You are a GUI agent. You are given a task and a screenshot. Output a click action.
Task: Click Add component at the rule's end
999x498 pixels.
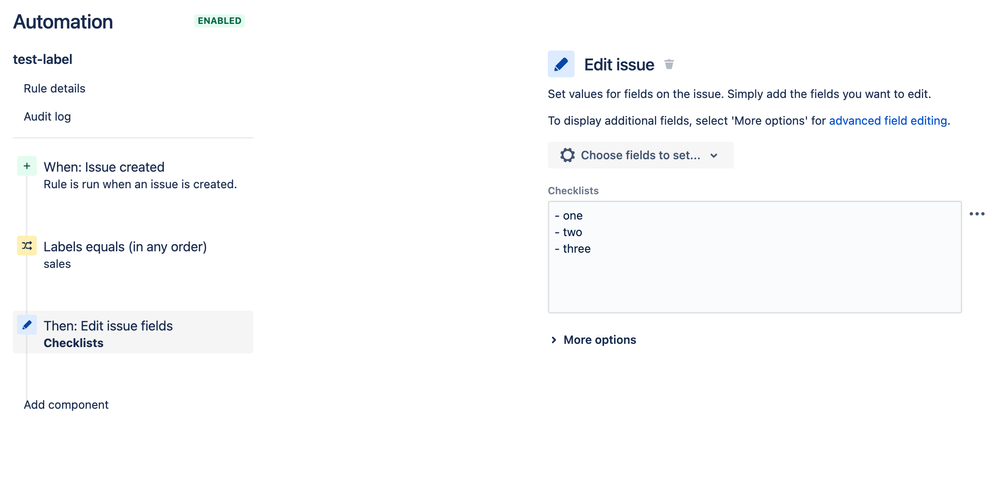(66, 405)
